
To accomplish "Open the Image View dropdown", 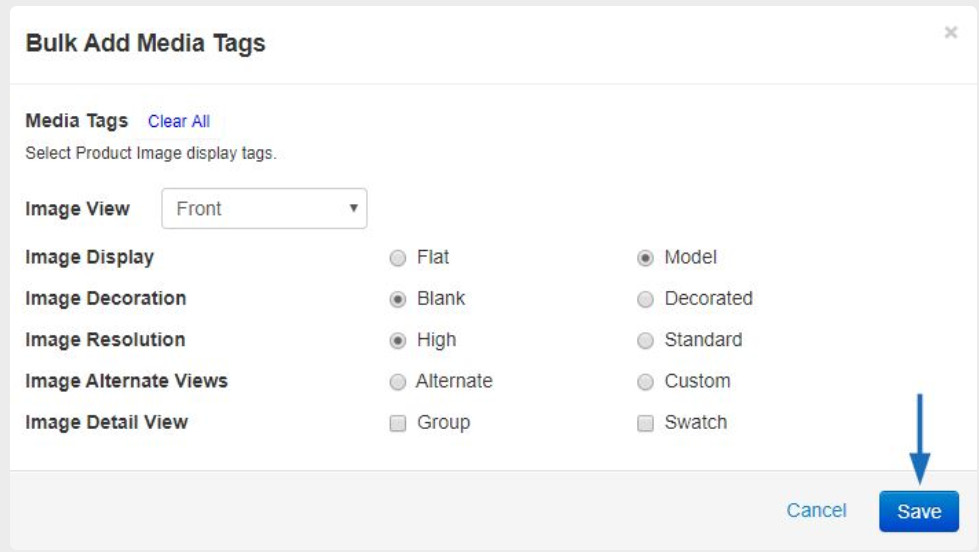I will point(264,209).
